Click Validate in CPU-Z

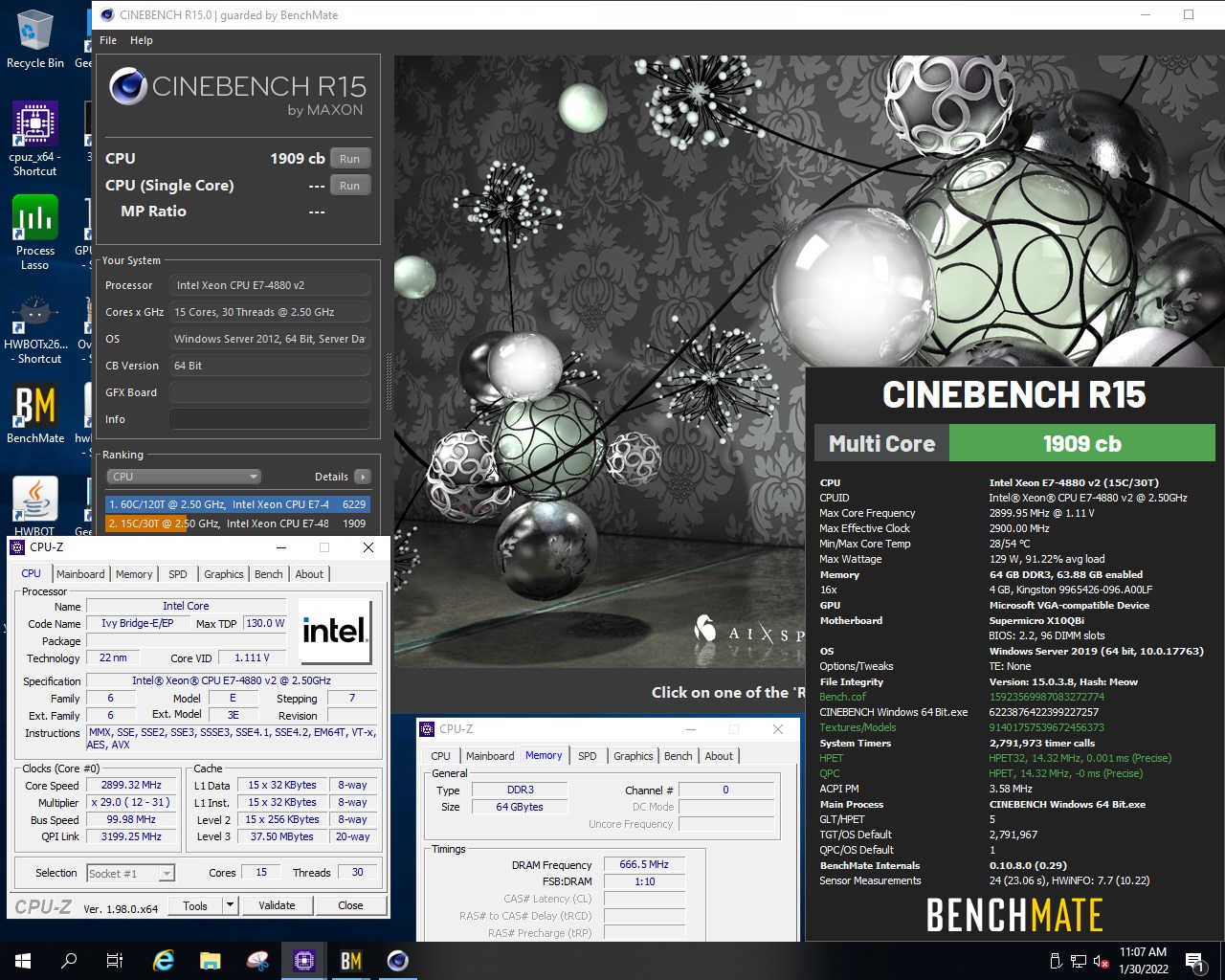point(277,905)
